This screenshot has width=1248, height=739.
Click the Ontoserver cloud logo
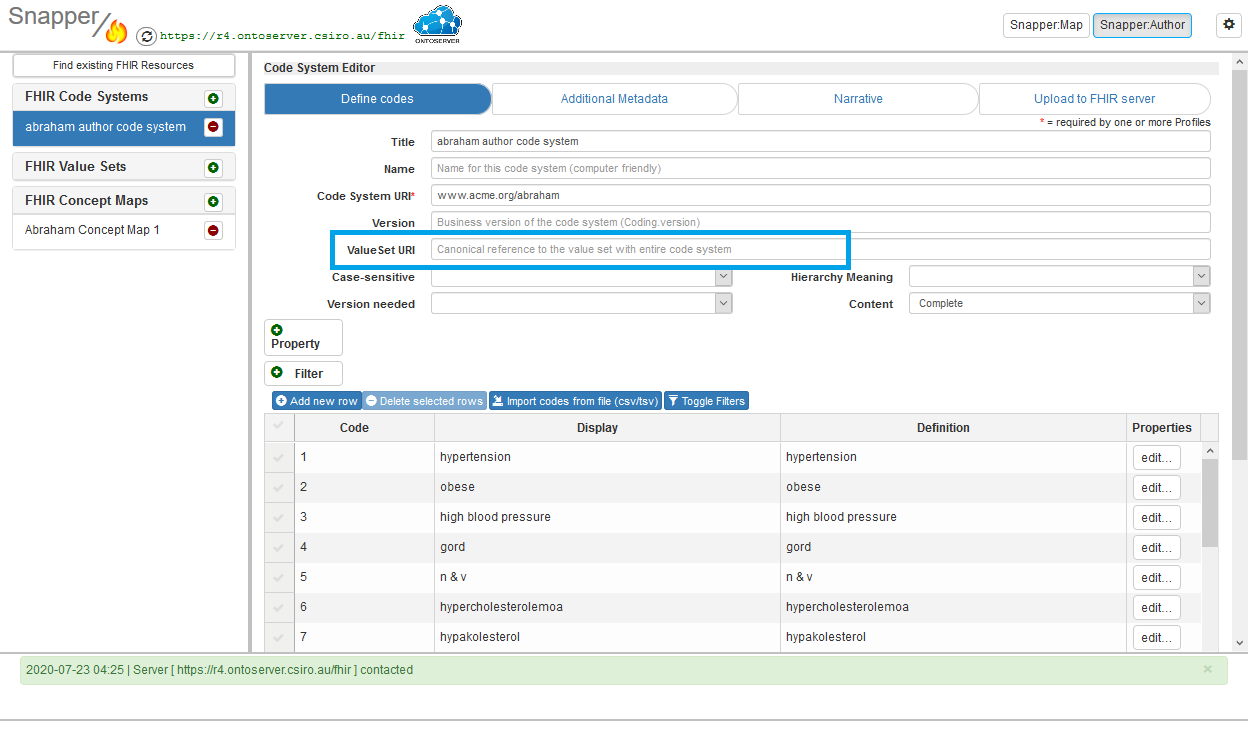tap(437, 25)
